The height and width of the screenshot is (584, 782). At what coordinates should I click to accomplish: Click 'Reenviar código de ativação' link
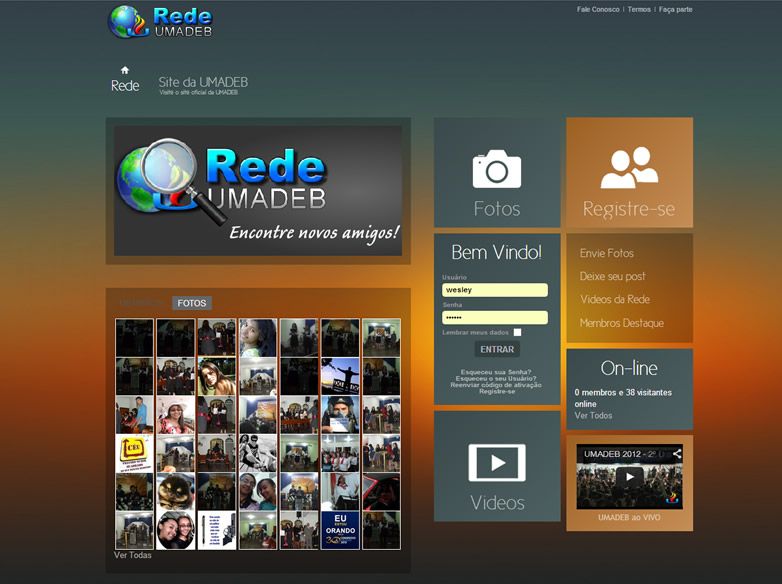click(496, 385)
